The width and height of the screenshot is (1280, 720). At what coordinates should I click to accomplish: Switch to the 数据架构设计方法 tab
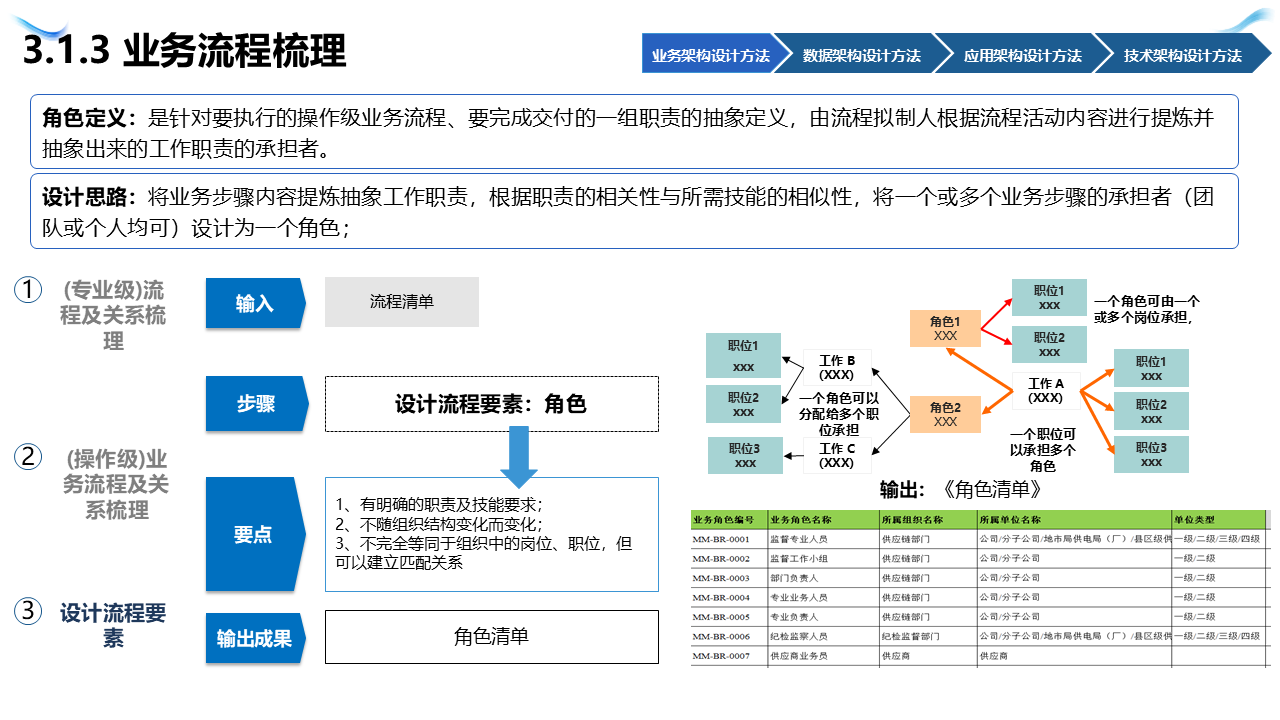click(x=861, y=56)
